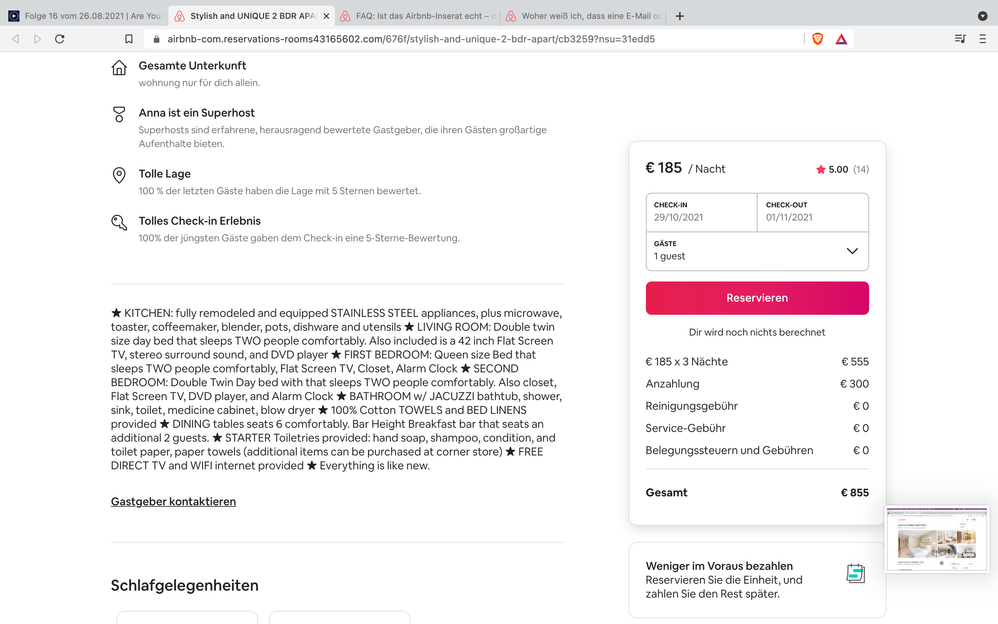Image resolution: width=998 pixels, height=624 pixels.
Task: Click the calendar icon next to Weniger im Voraus bezahlen
Action: point(855,572)
